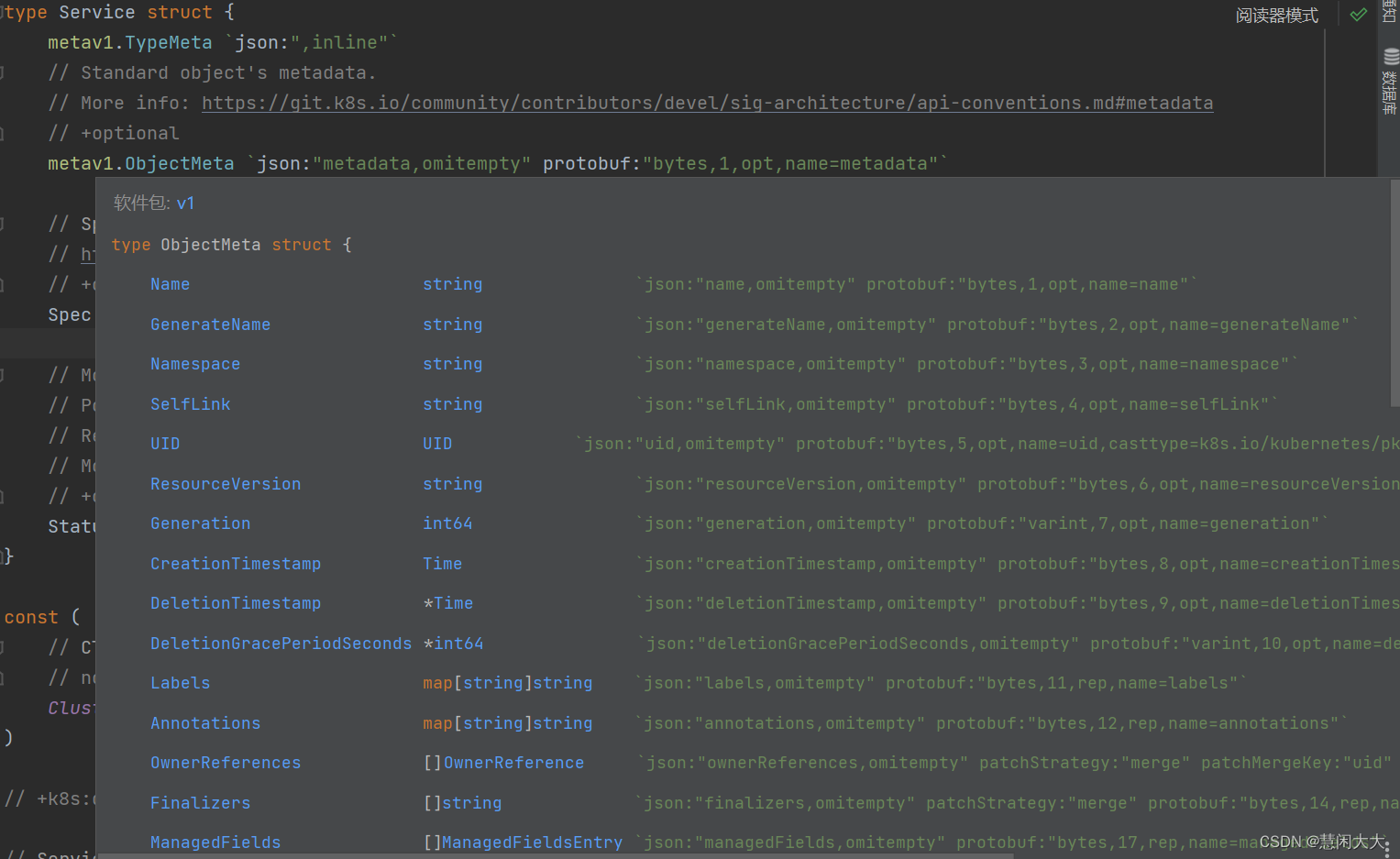The width and height of the screenshot is (1400, 859).
Task: Select the UID field name
Action: (165, 444)
